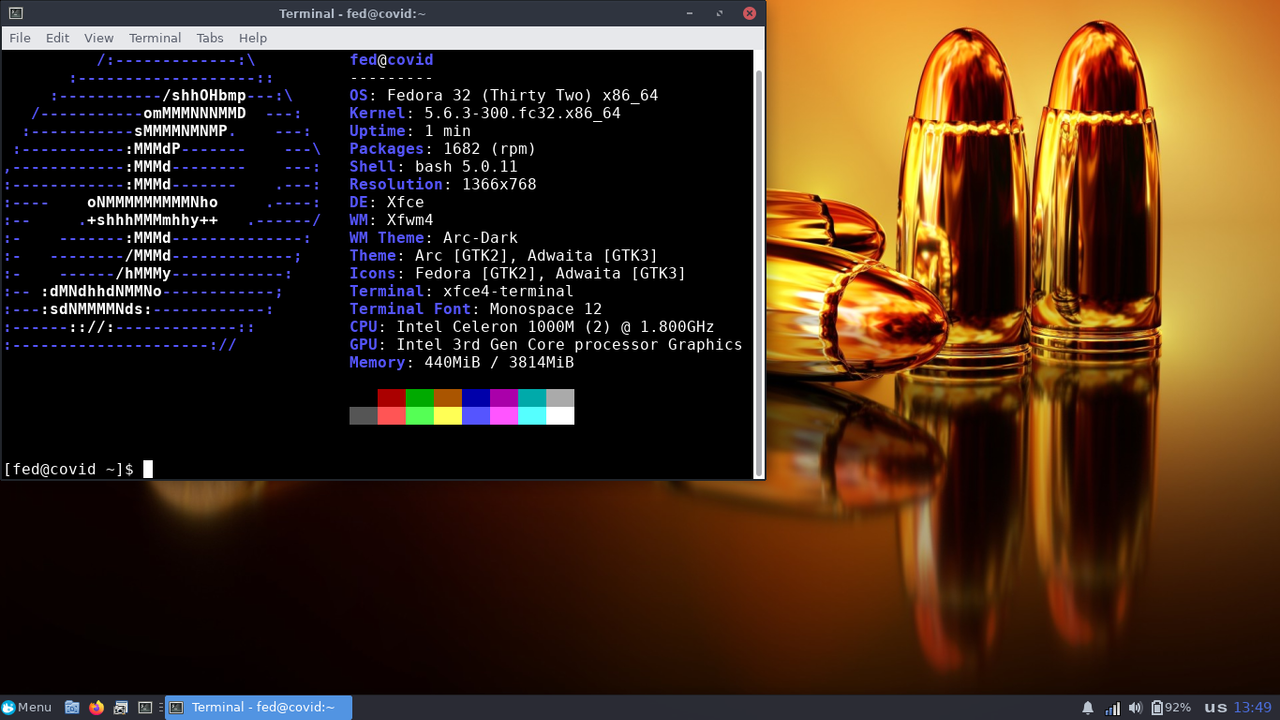Click the WM Theme: Arc-Dark line
This screenshot has width=1280, height=720.
tap(433, 238)
